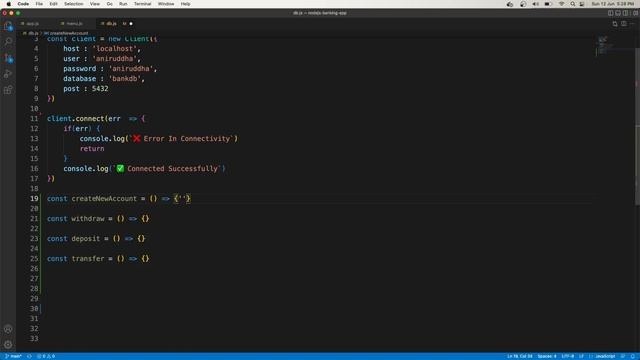
Task: Switch to the menu.js editor tab
Action: (74, 24)
